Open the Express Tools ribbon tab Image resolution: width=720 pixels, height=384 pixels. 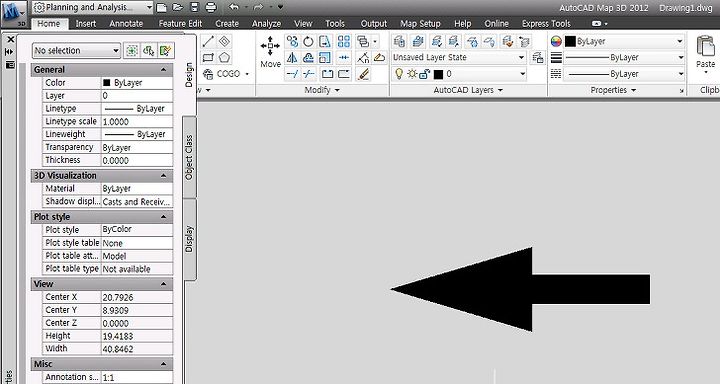(546, 23)
